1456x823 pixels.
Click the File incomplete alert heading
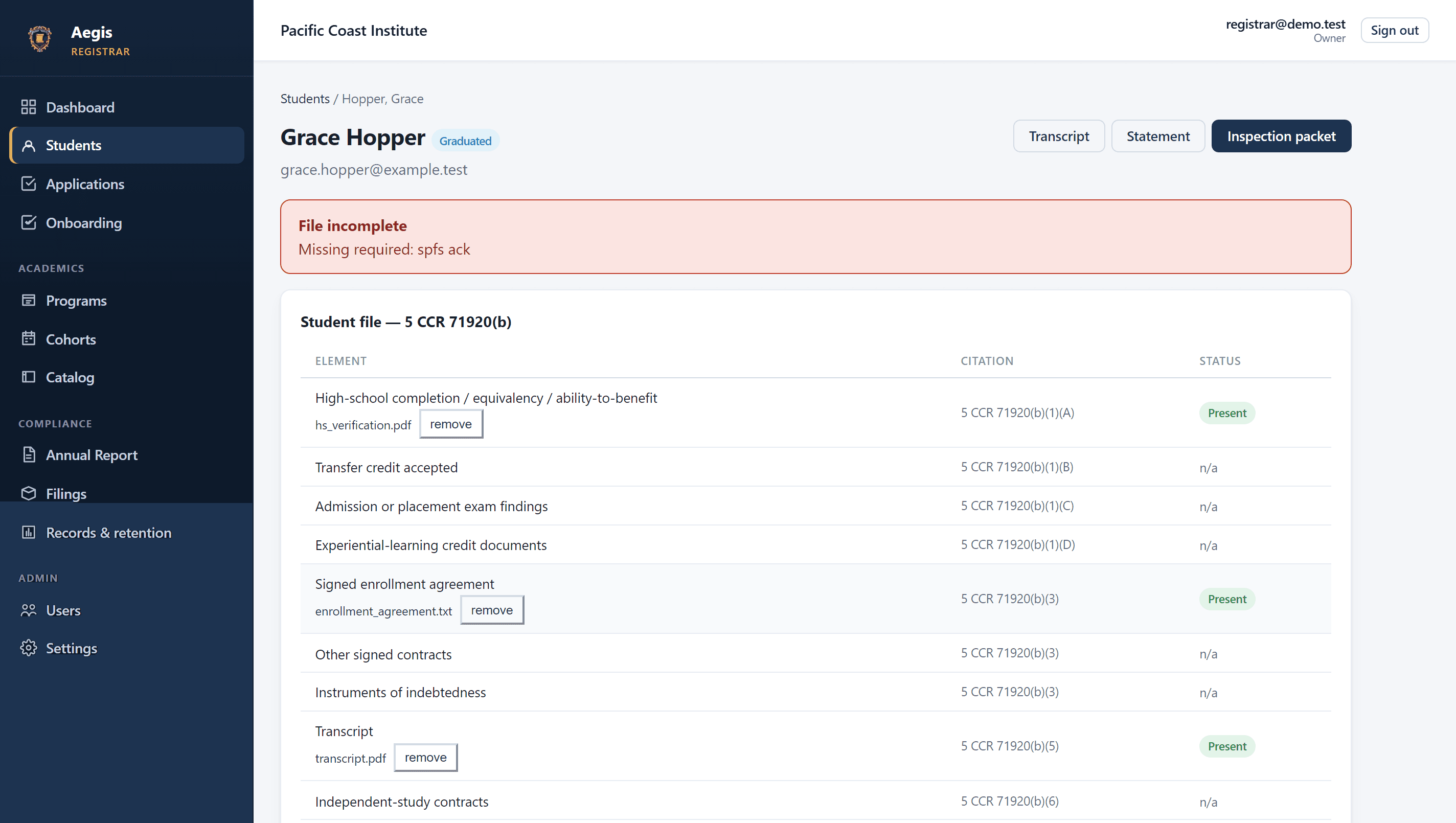point(352,225)
